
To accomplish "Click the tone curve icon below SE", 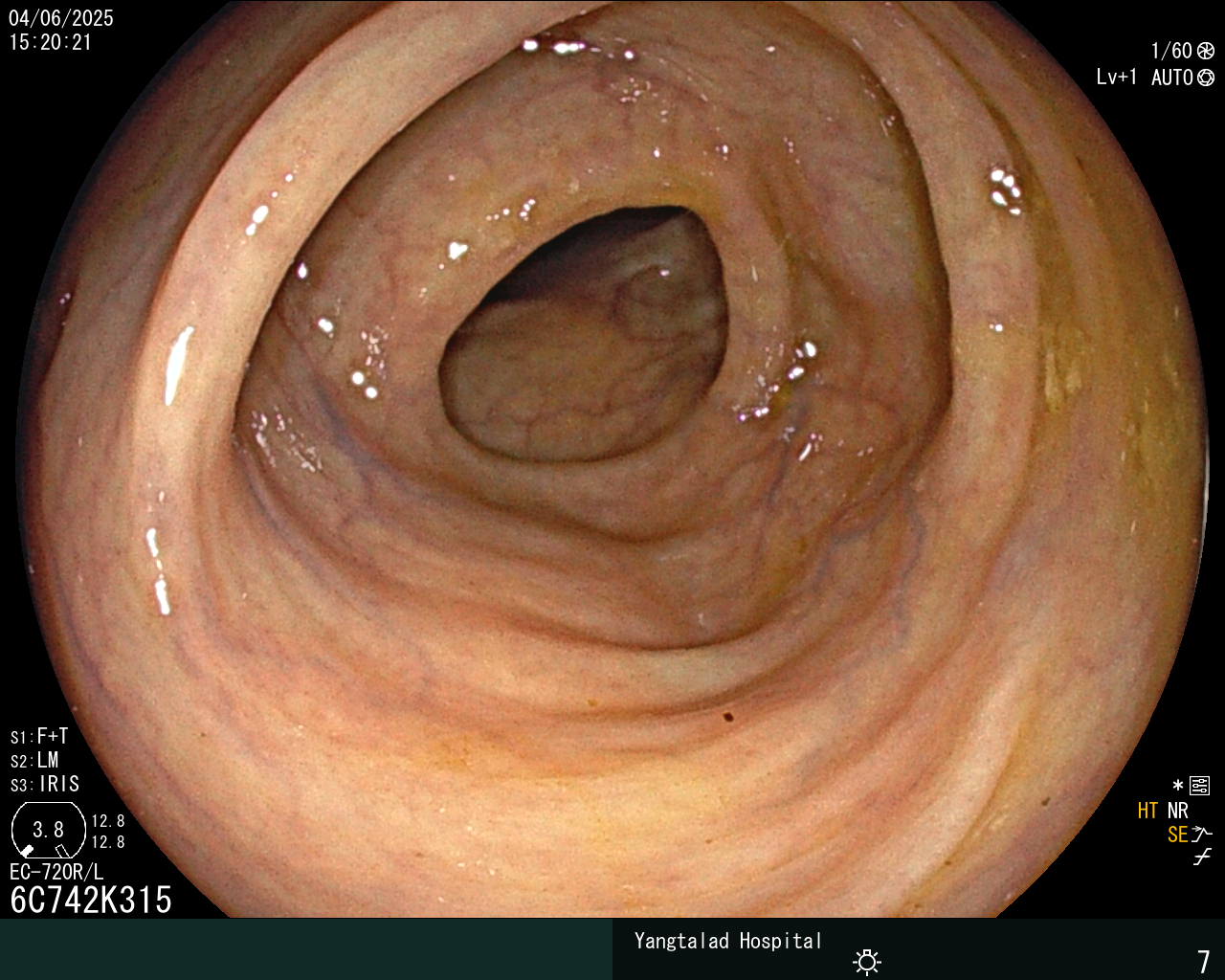I will point(1202,857).
